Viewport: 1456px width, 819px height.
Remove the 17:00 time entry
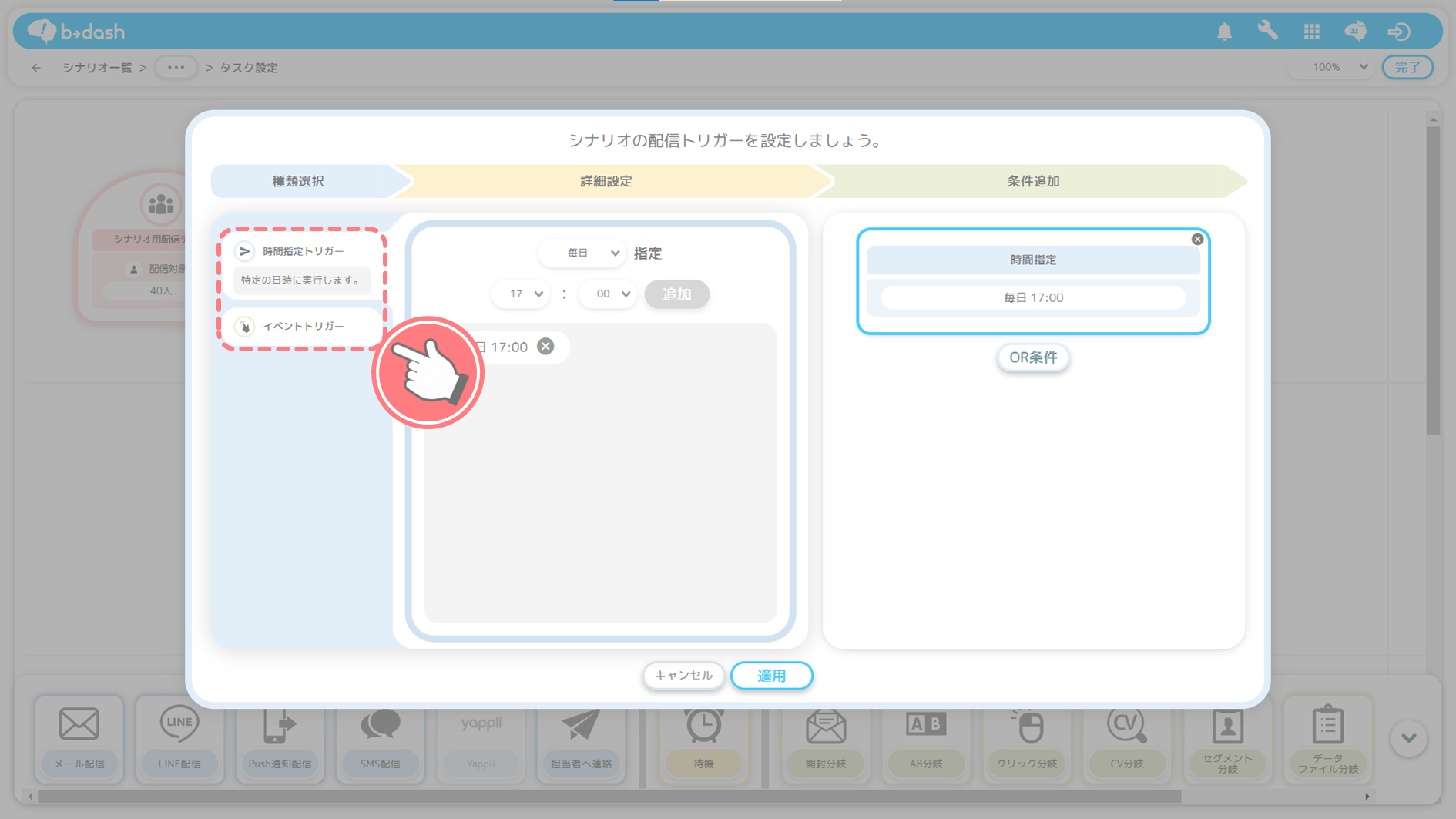pos(545,347)
